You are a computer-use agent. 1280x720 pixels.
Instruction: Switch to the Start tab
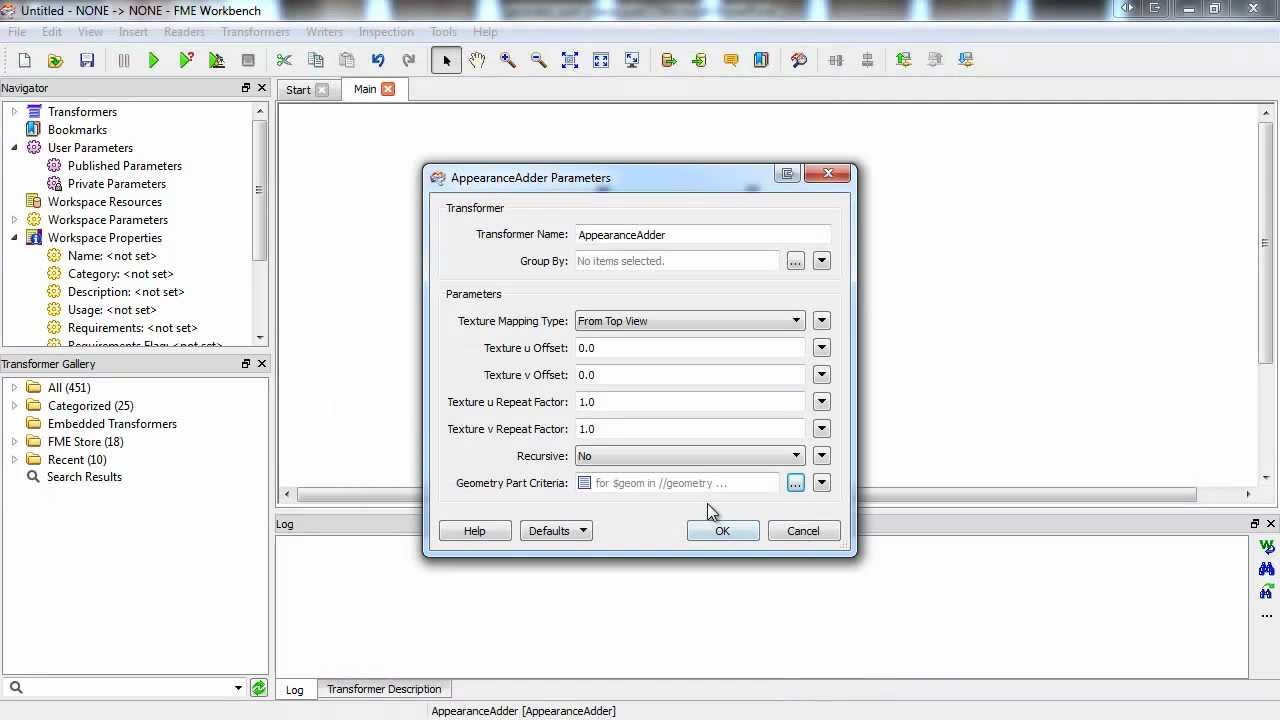coord(298,90)
